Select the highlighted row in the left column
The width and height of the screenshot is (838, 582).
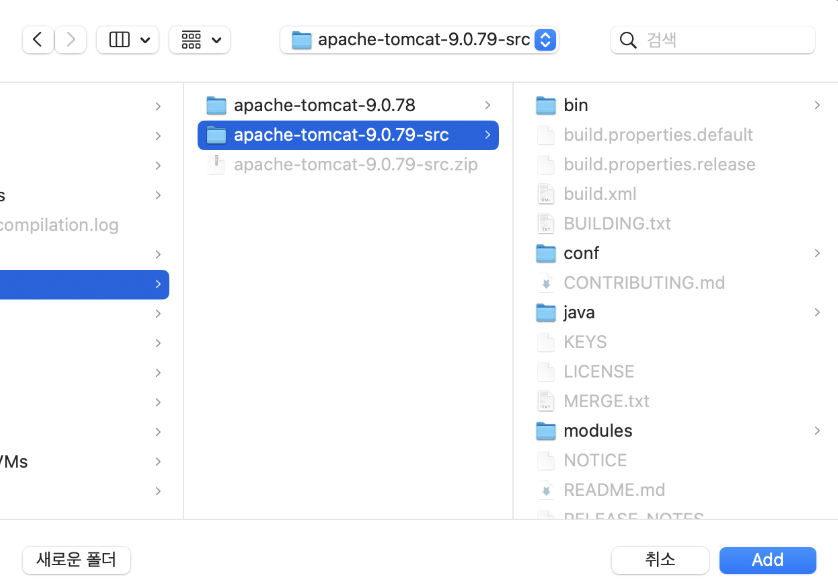[84, 284]
